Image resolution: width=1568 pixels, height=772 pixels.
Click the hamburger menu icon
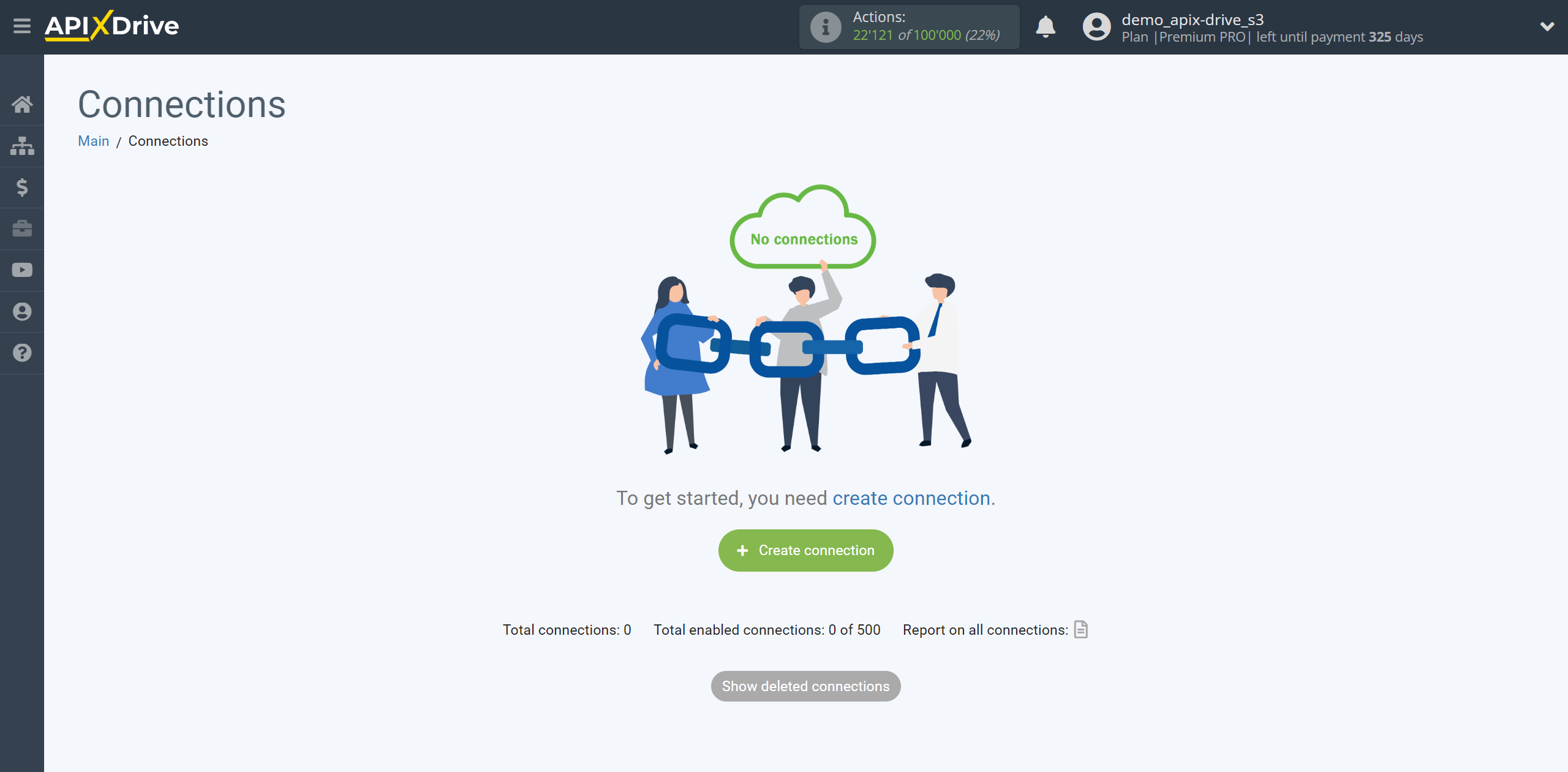pos(21,27)
